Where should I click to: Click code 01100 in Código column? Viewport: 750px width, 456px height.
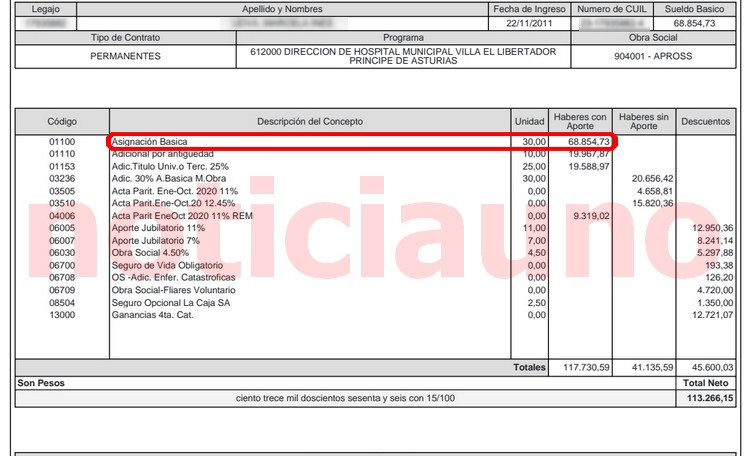point(62,142)
